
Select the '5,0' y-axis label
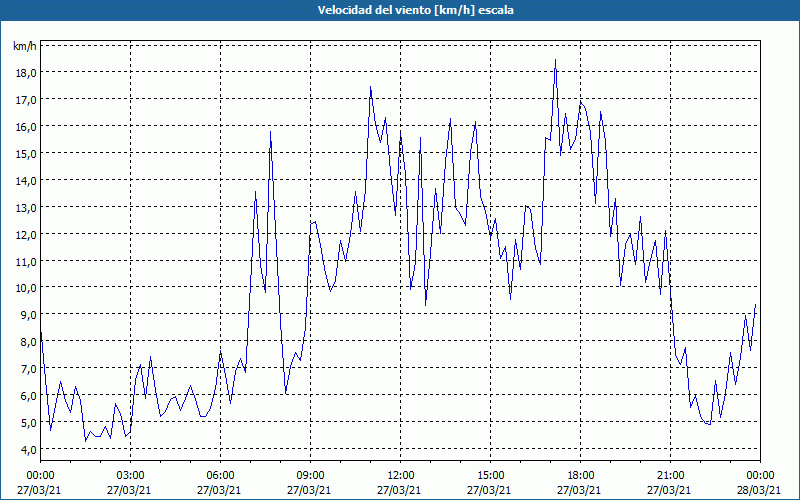28,423
